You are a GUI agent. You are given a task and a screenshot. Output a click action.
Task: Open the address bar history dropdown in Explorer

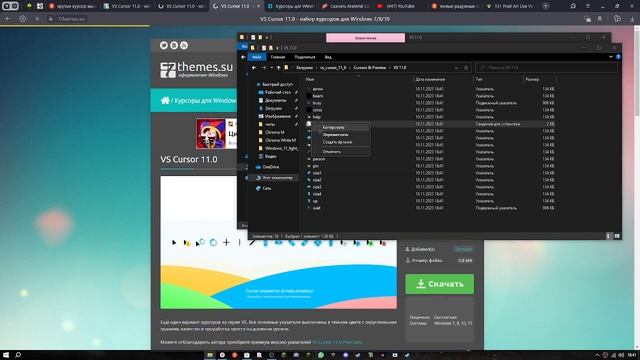tap(456, 68)
